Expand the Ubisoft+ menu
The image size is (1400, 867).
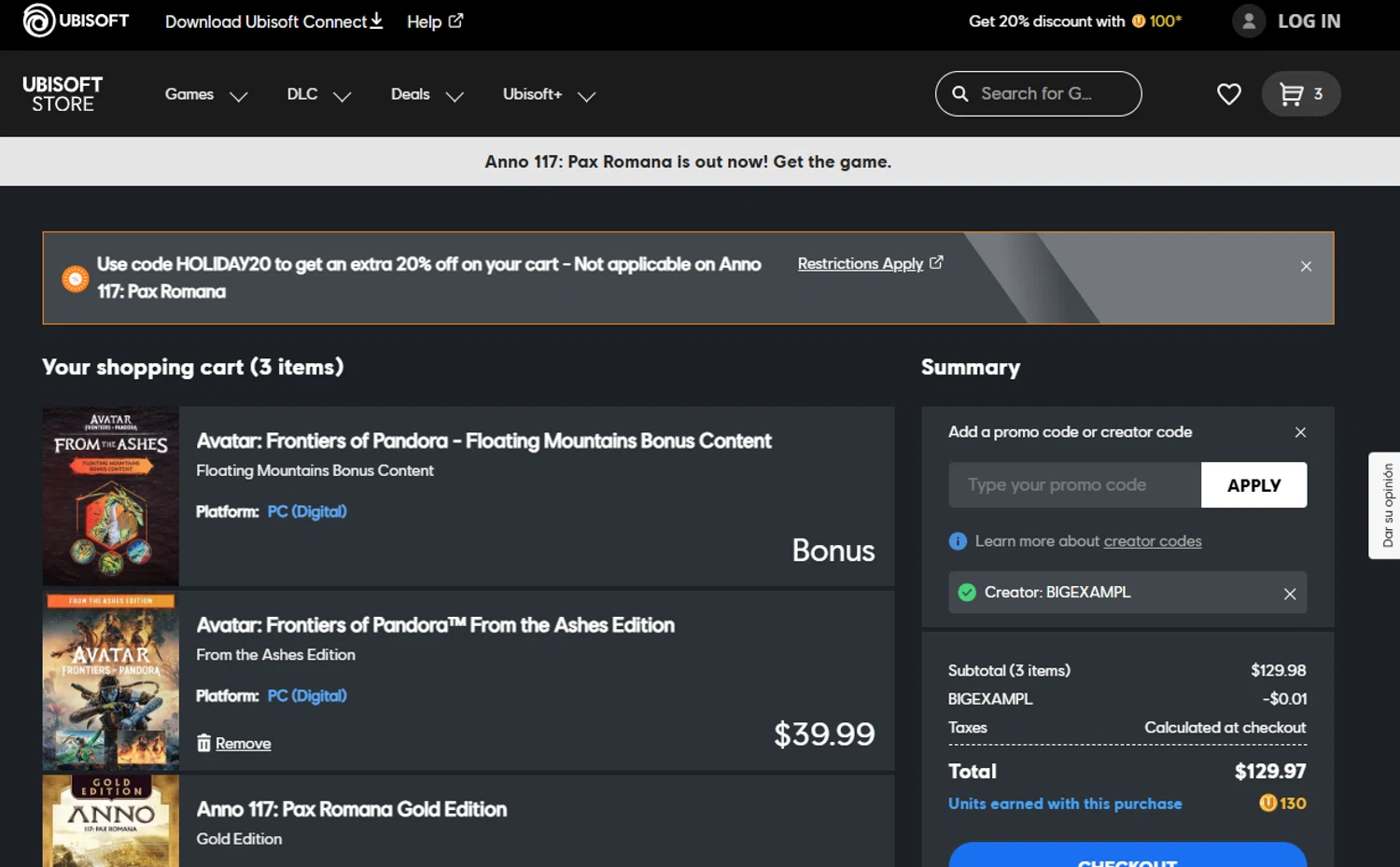549,94
